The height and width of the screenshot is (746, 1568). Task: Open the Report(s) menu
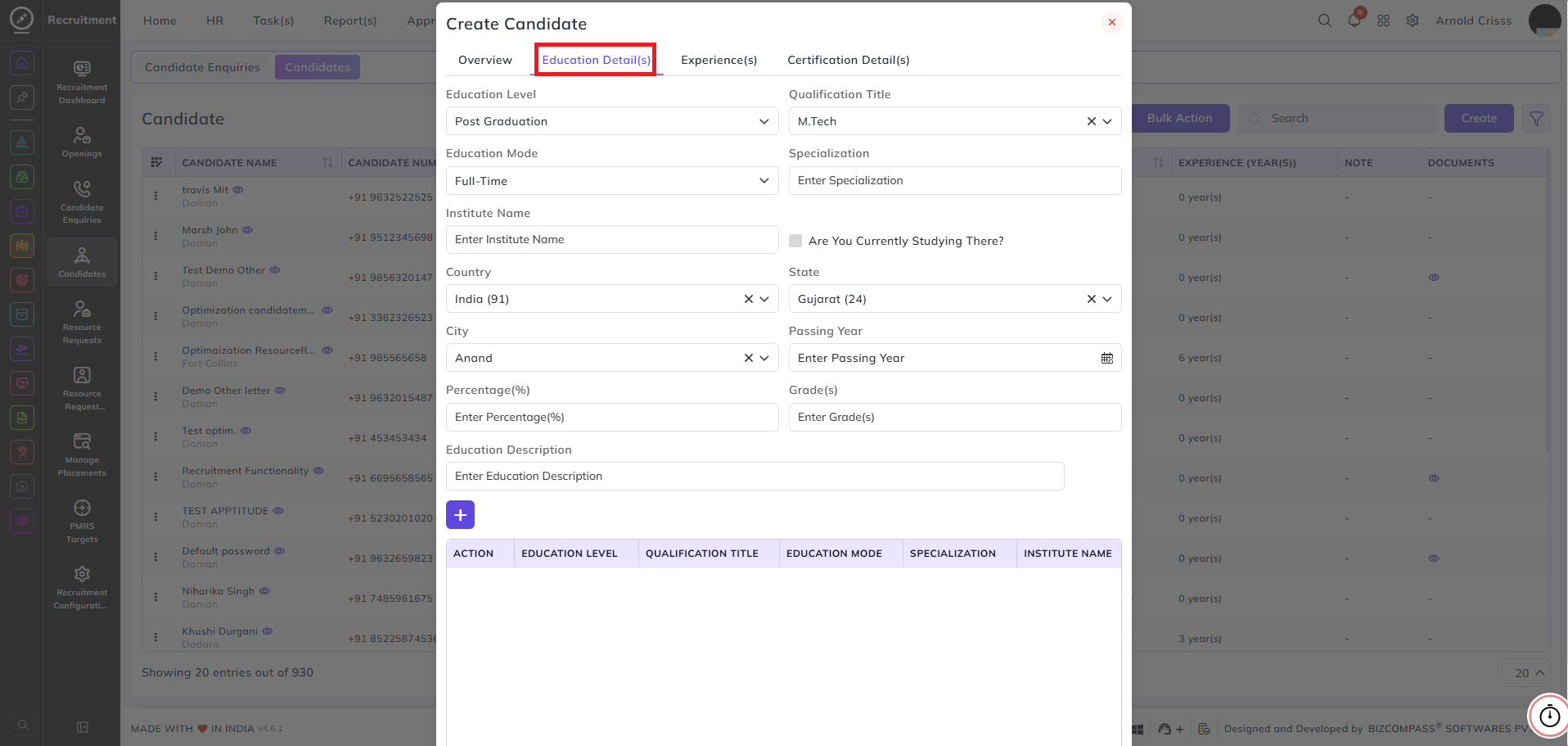coord(350,20)
